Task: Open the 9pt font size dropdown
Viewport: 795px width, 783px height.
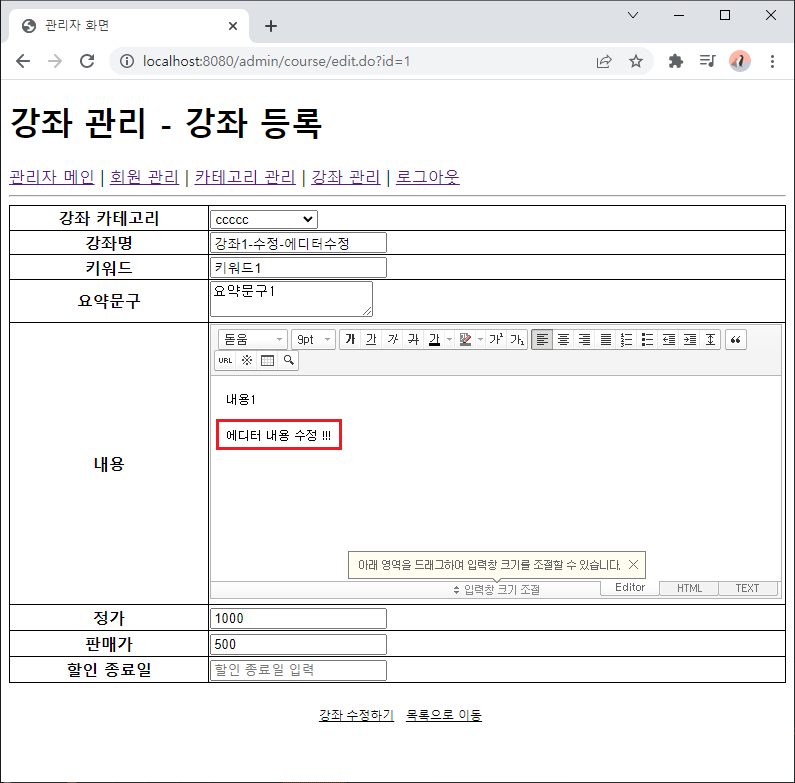Action: click(x=313, y=339)
